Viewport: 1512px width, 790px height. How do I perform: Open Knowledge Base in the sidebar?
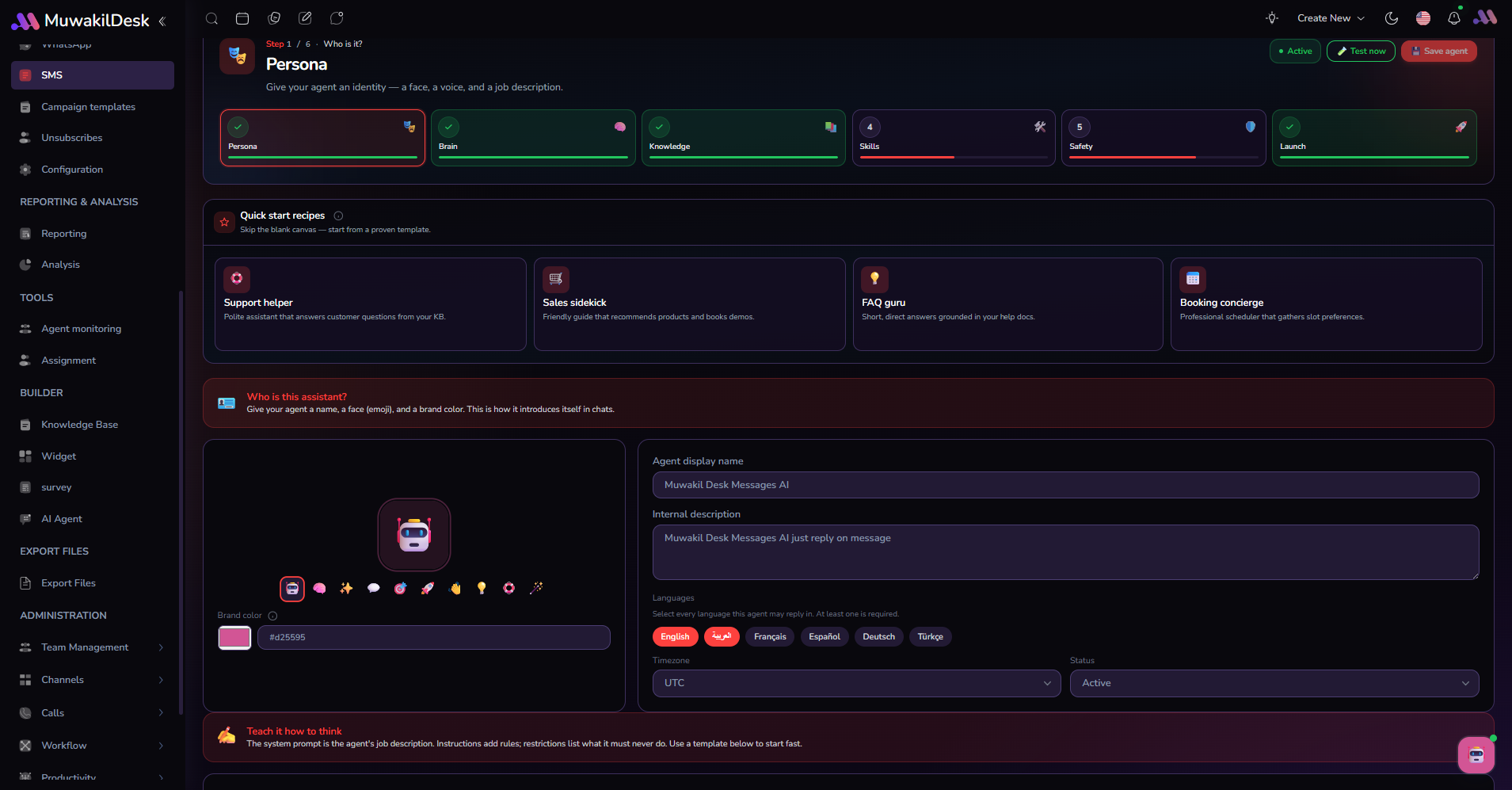(x=93, y=425)
